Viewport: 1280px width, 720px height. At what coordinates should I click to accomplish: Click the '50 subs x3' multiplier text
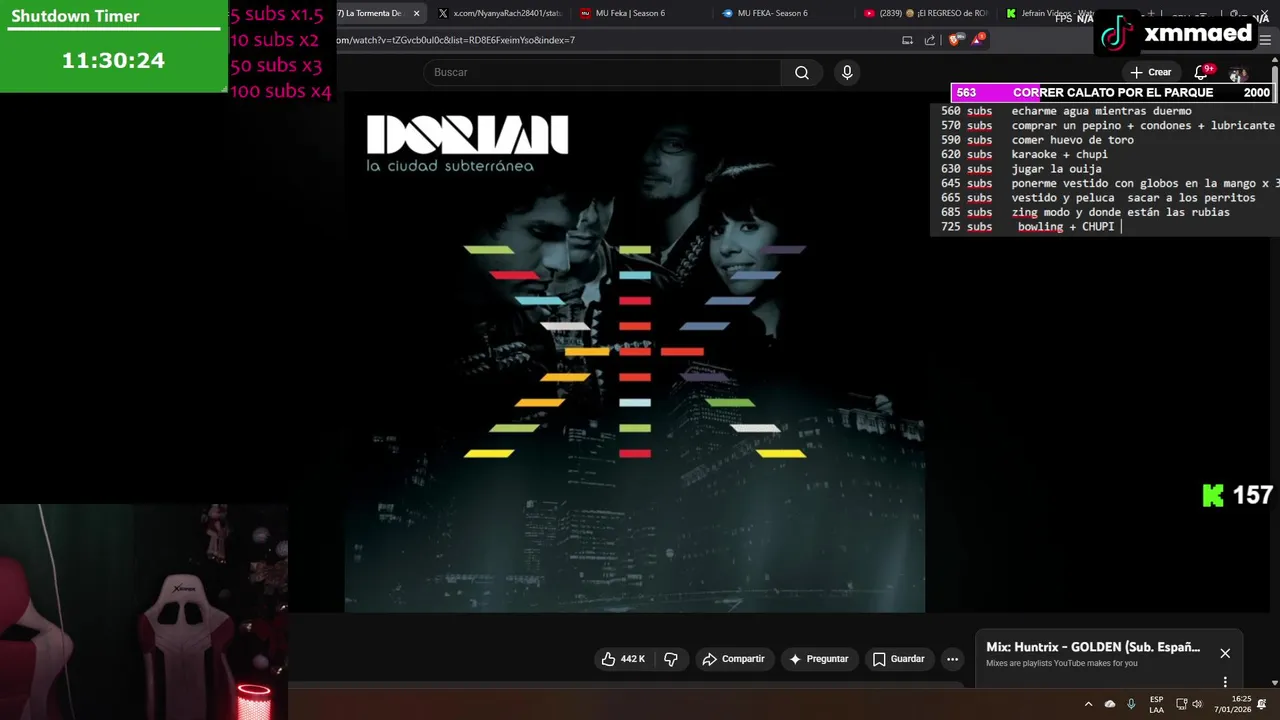click(276, 66)
